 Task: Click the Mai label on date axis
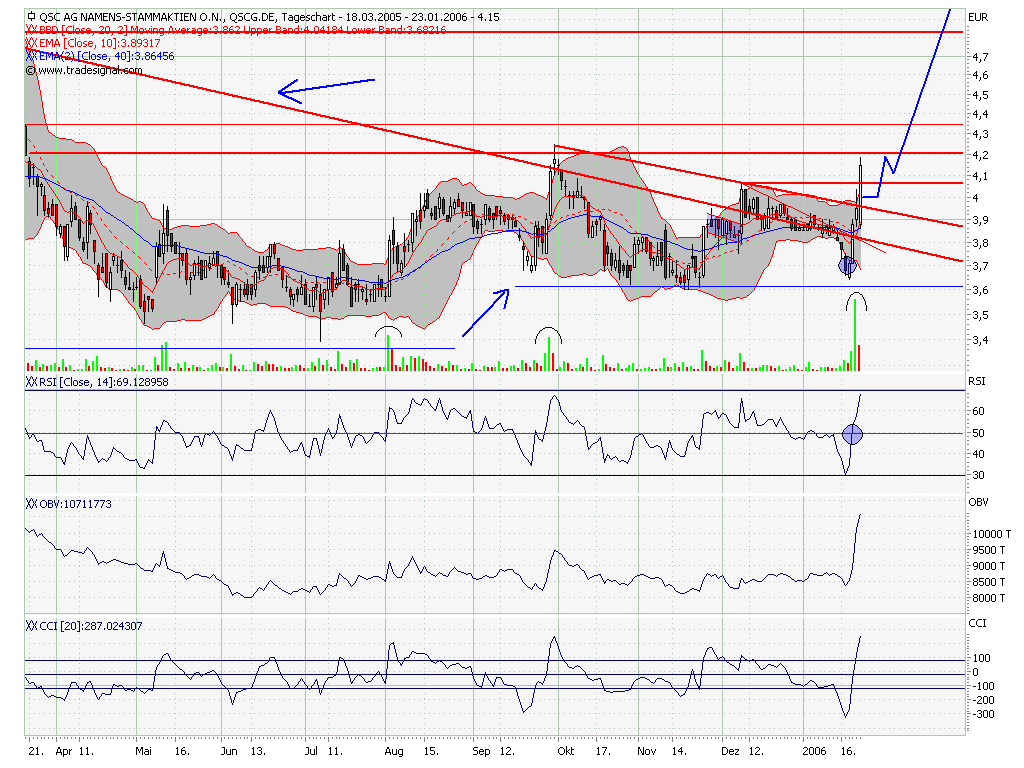(144, 752)
